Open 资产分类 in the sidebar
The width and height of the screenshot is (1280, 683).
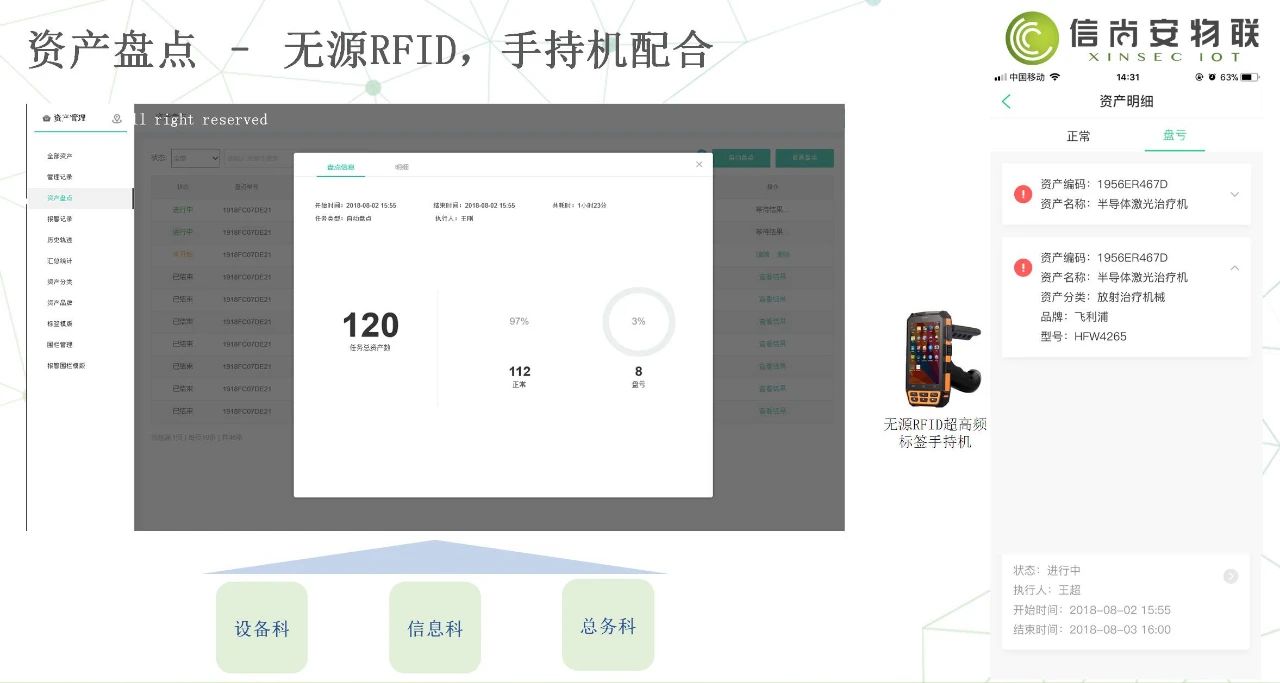pos(60,282)
